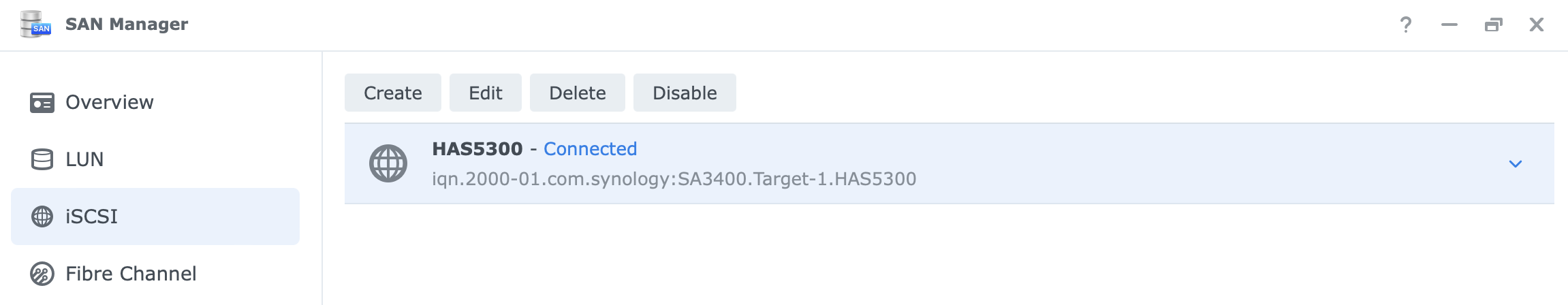This screenshot has height=305, width=1568.
Task: Click the Connected status link
Action: tap(591, 149)
